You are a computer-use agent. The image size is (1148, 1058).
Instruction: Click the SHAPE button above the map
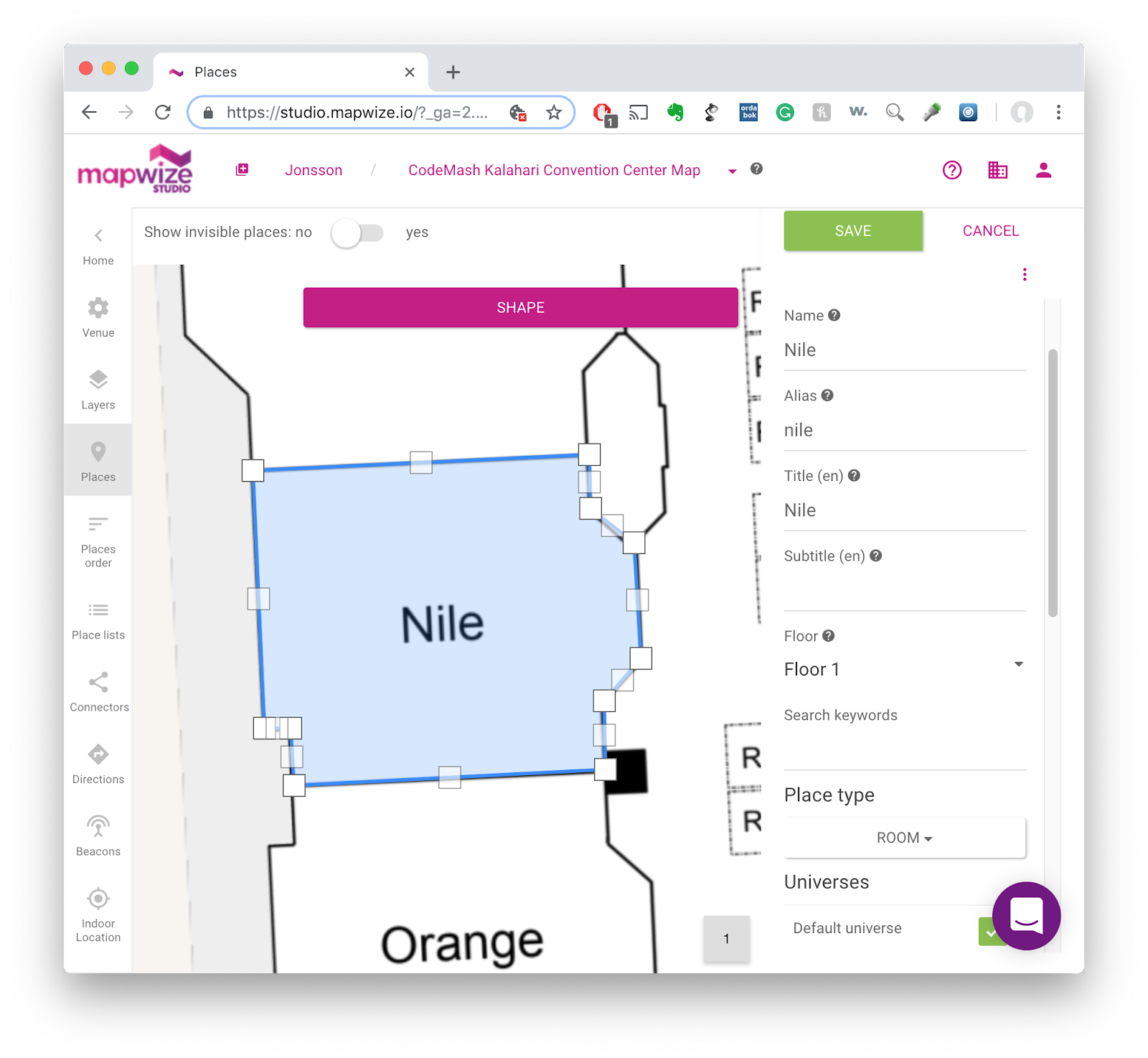[x=521, y=307]
